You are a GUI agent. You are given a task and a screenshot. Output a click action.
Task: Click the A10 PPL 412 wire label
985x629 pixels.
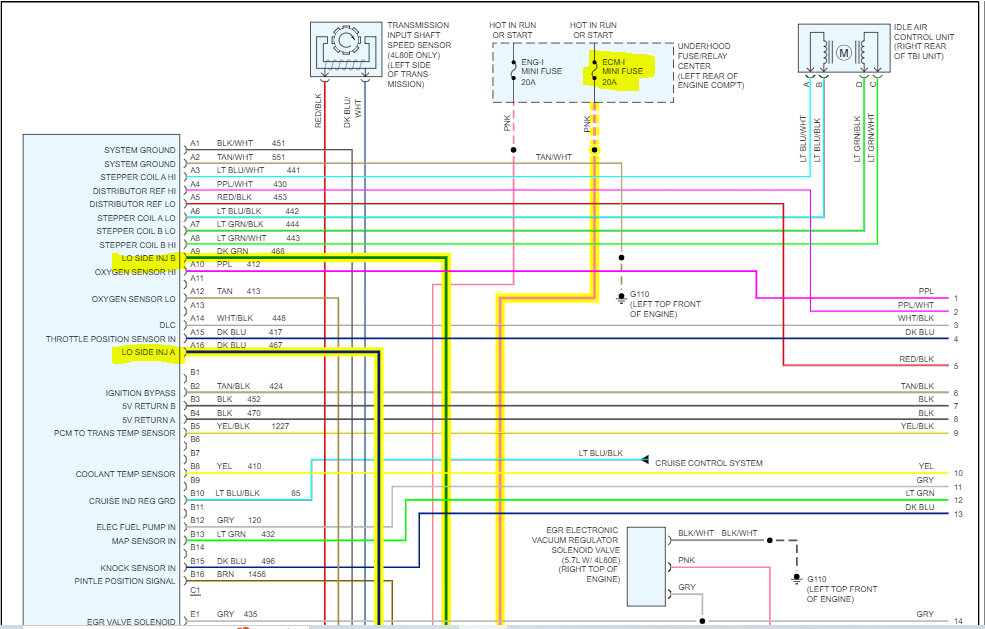pos(225,265)
